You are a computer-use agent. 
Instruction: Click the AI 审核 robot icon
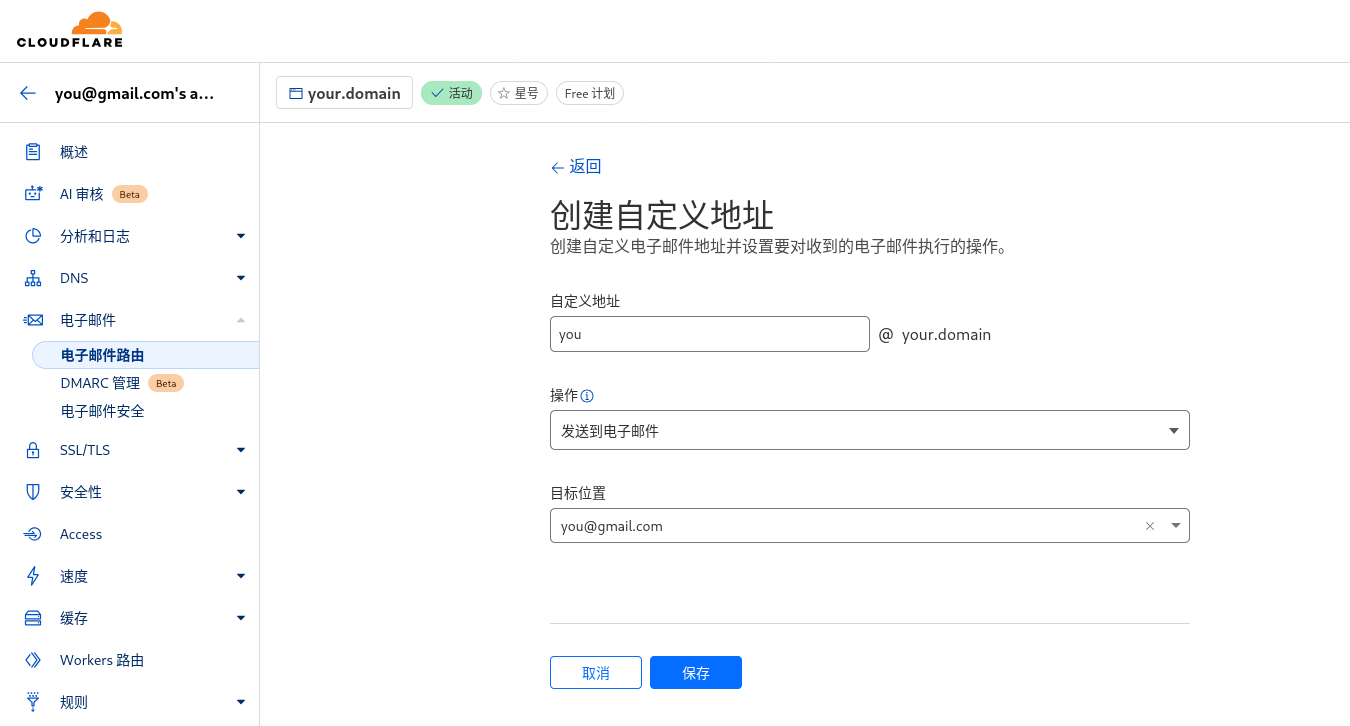pos(33,194)
